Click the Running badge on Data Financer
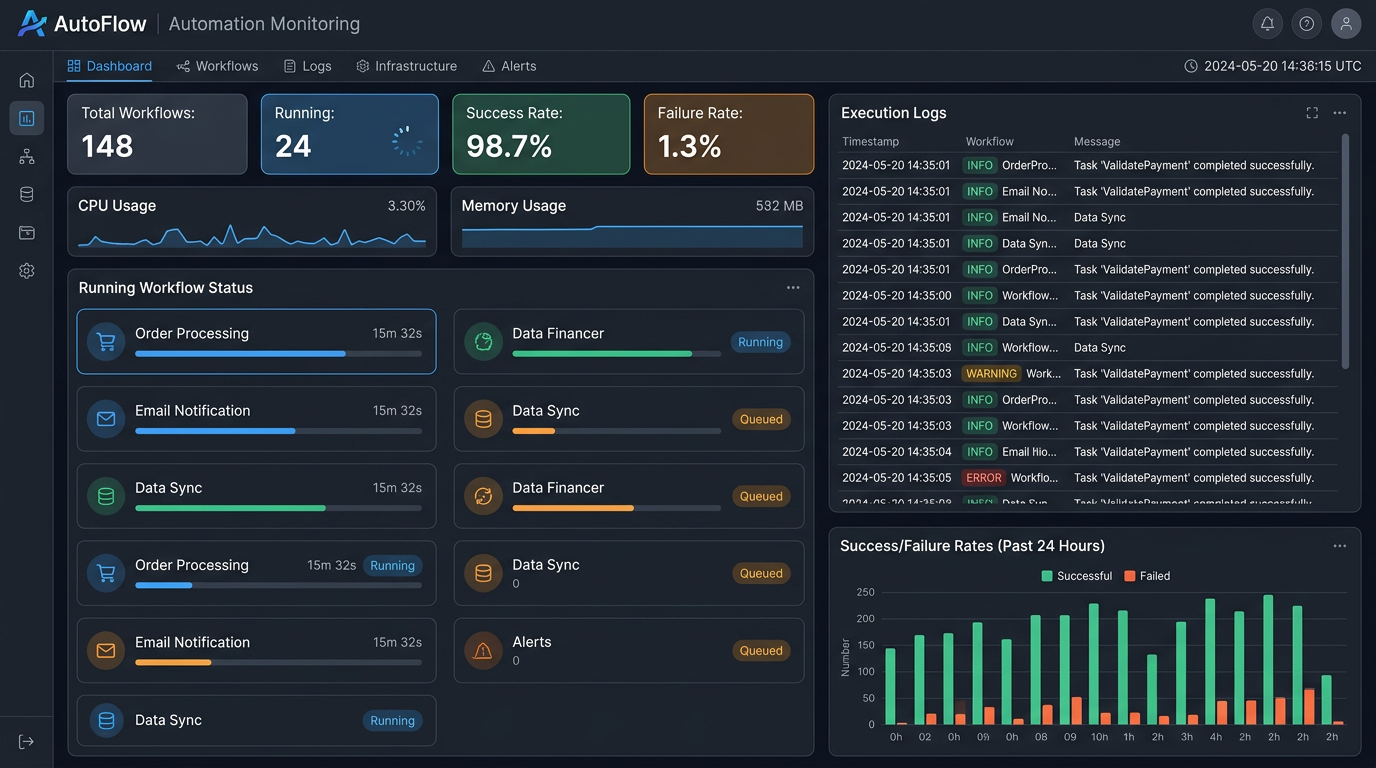 (x=760, y=342)
